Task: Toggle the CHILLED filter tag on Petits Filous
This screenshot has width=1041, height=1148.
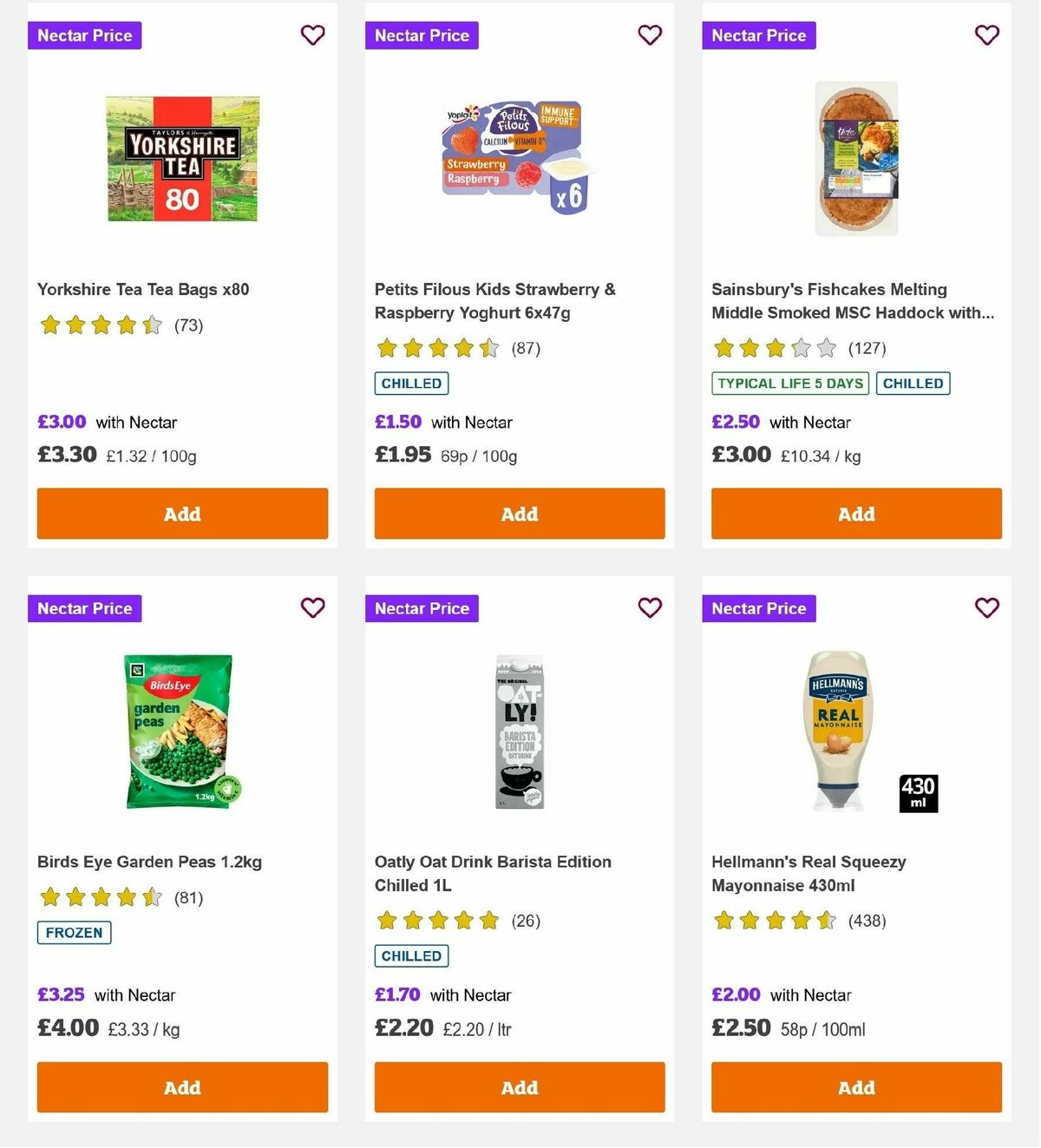Action: [x=410, y=383]
